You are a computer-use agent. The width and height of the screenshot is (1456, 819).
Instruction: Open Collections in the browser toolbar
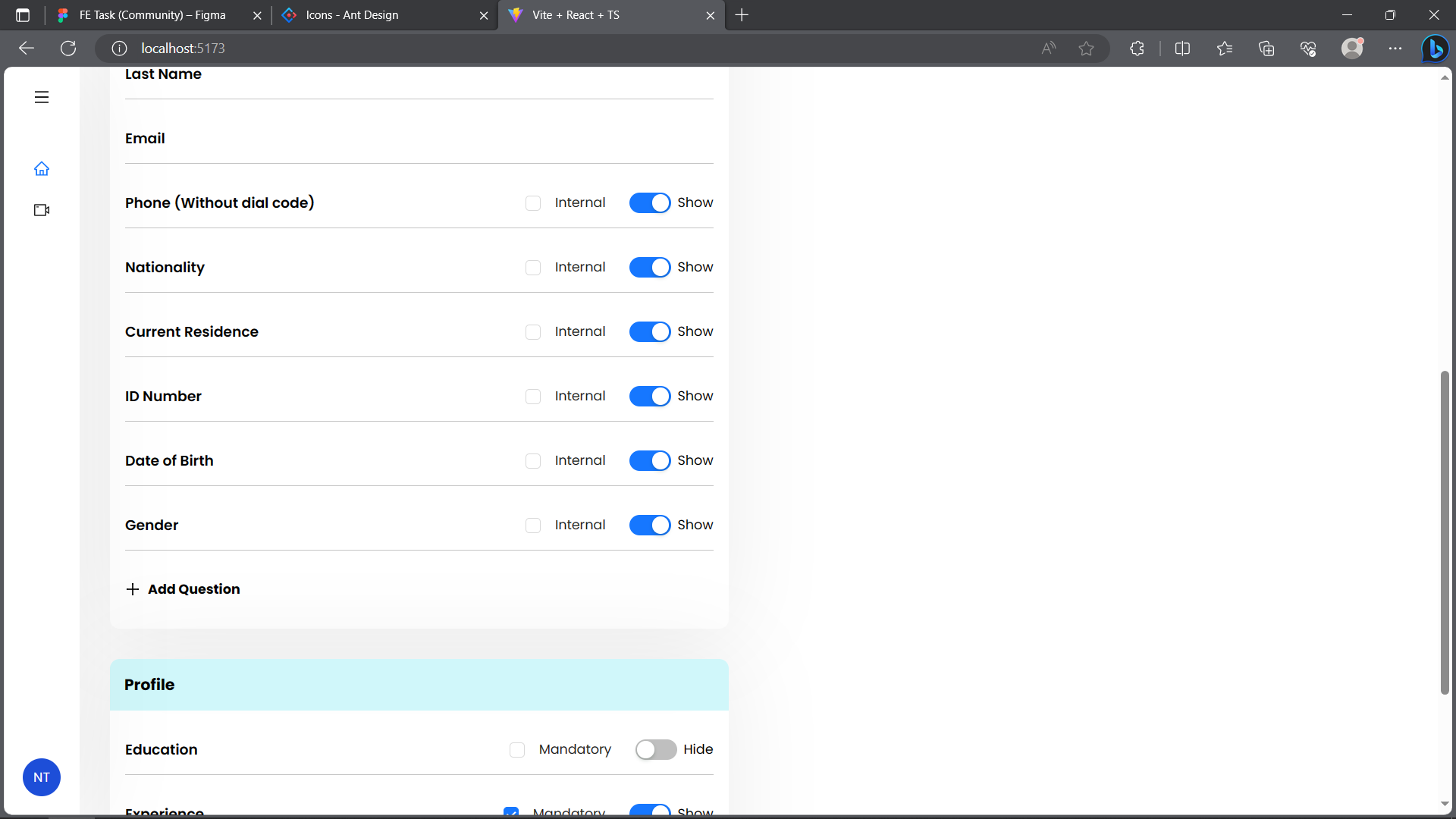(1266, 48)
